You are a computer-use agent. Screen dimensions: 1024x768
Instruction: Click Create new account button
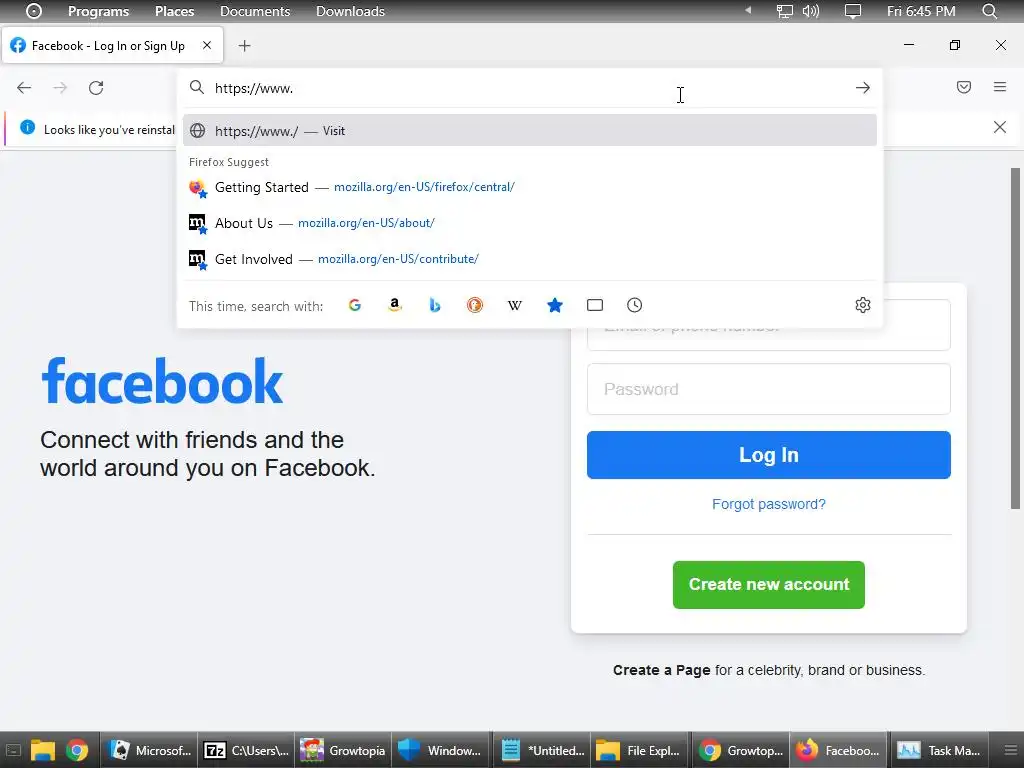click(x=769, y=584)
